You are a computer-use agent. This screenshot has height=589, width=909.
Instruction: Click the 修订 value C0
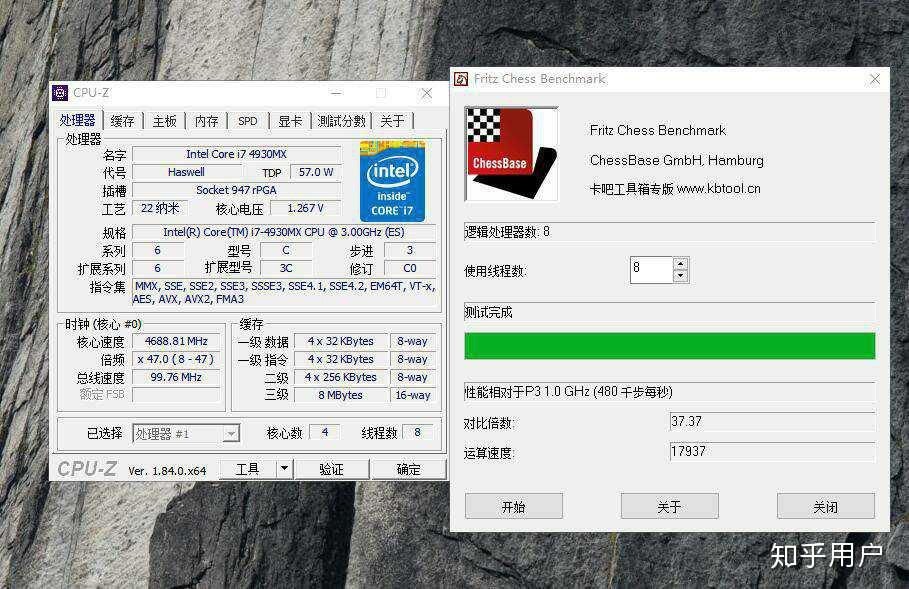[410, 268]
